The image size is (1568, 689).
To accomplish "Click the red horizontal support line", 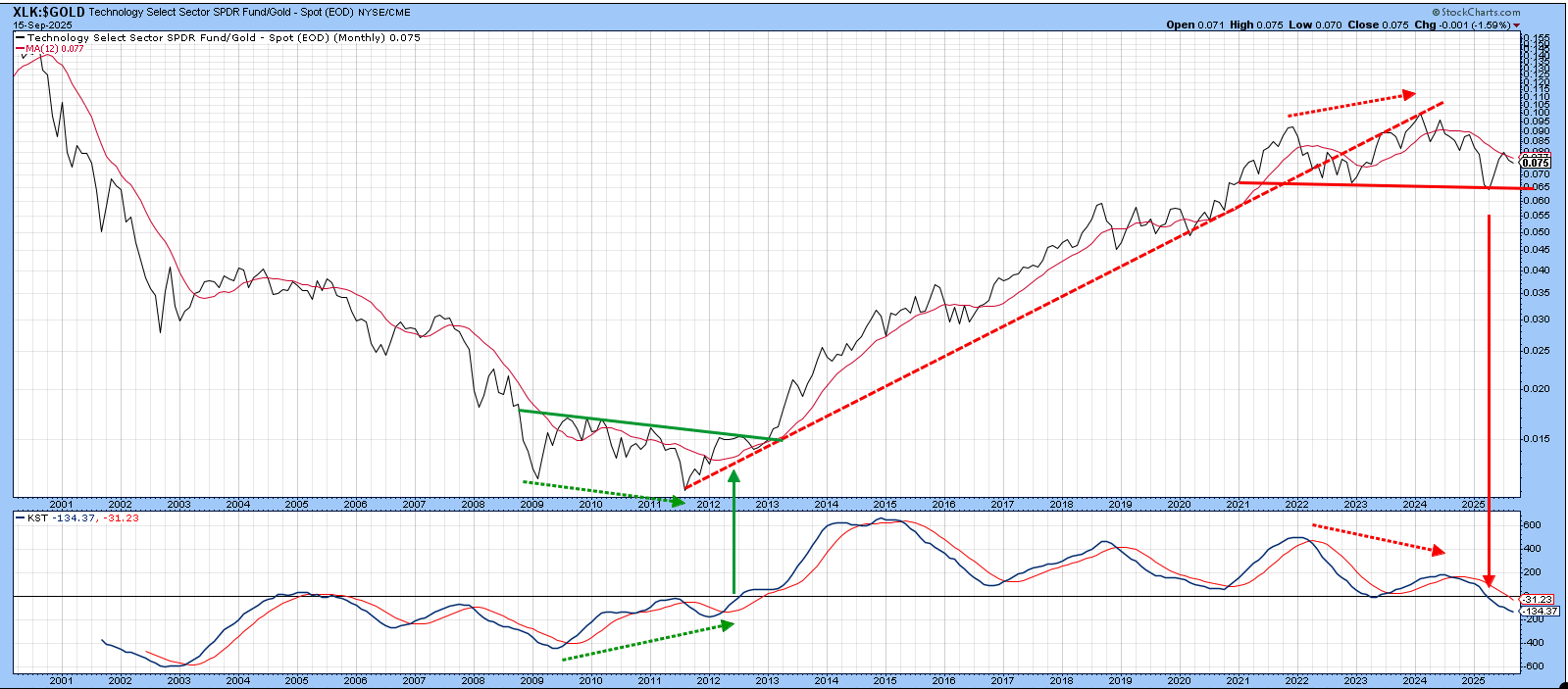I will tap(1373, 185).
